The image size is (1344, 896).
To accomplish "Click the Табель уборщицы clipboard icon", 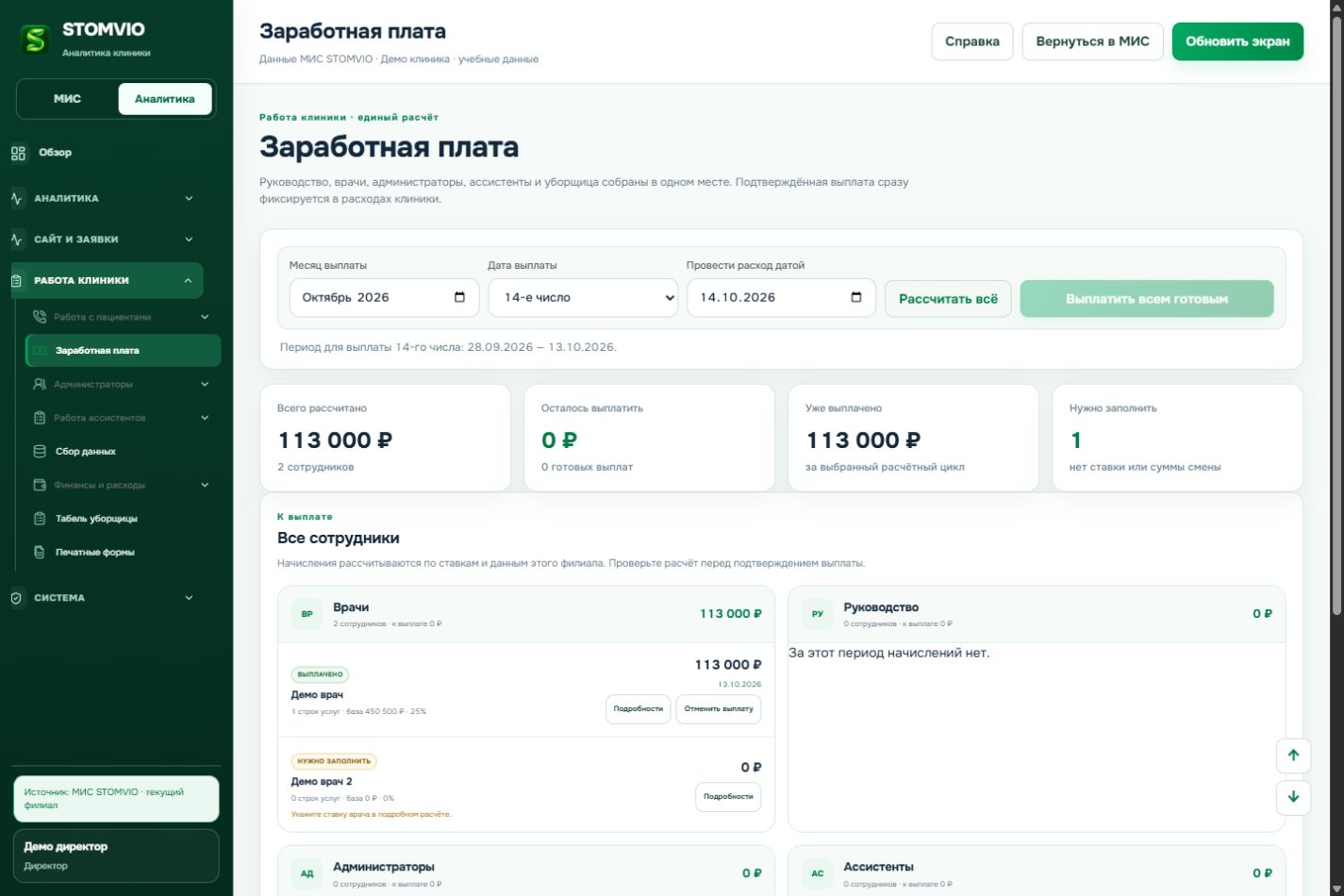I will (x=40, y=519).
